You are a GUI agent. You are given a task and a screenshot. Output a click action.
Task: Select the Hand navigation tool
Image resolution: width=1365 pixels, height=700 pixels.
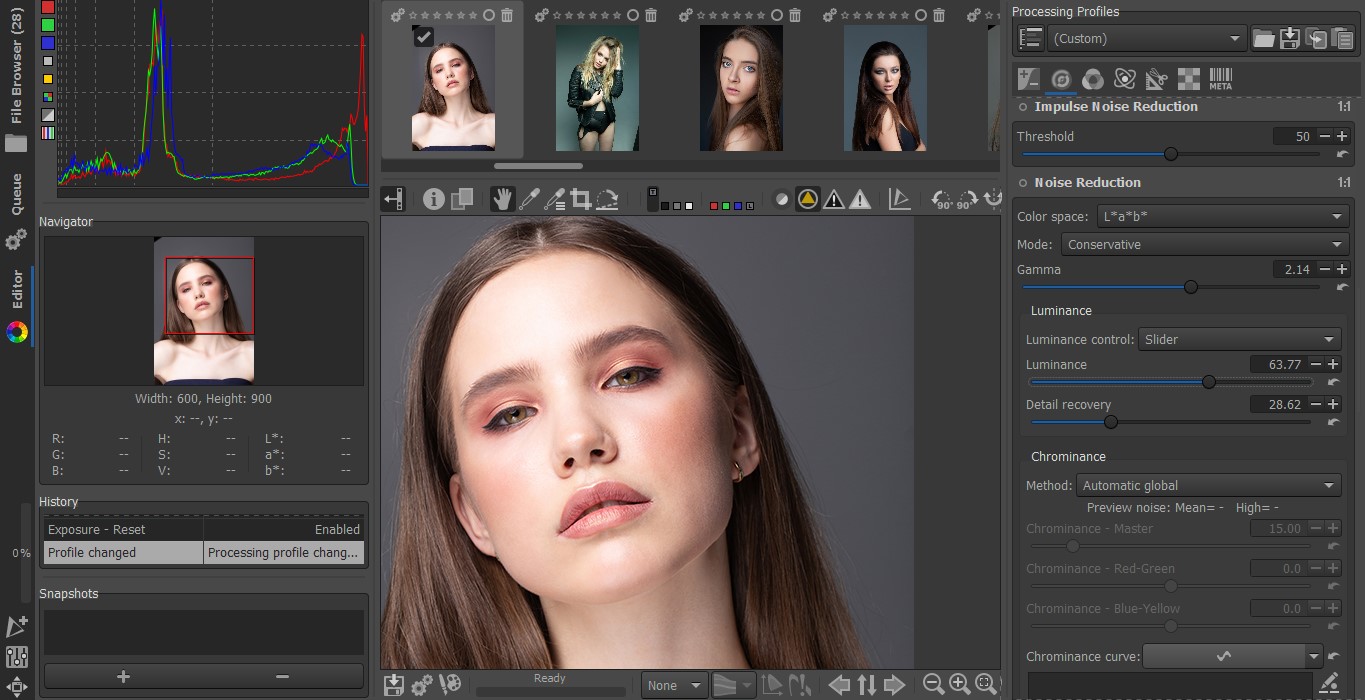(502, 199)
